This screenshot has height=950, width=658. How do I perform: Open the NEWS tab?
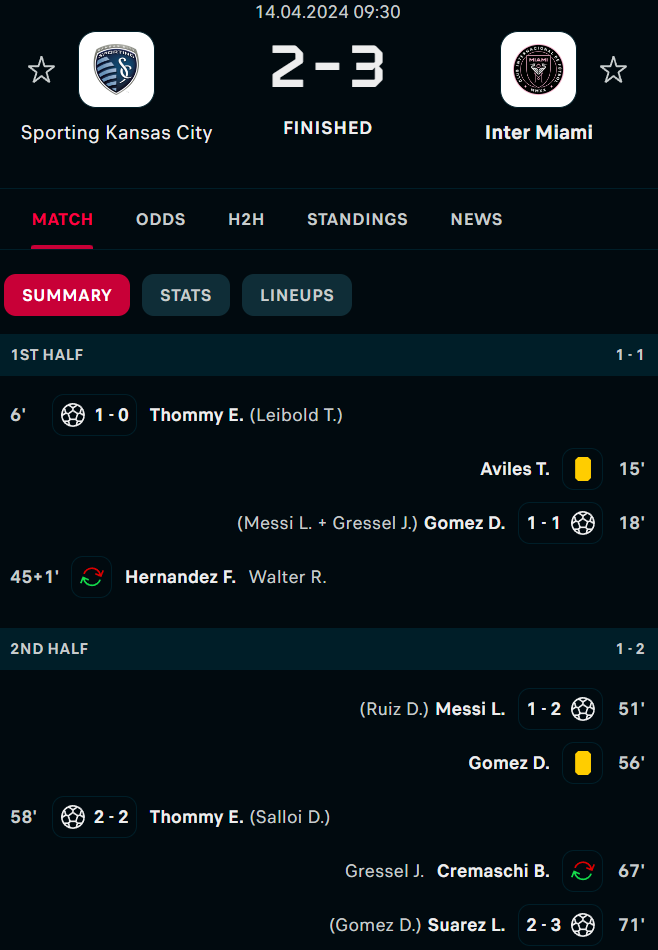pos(476,219)
